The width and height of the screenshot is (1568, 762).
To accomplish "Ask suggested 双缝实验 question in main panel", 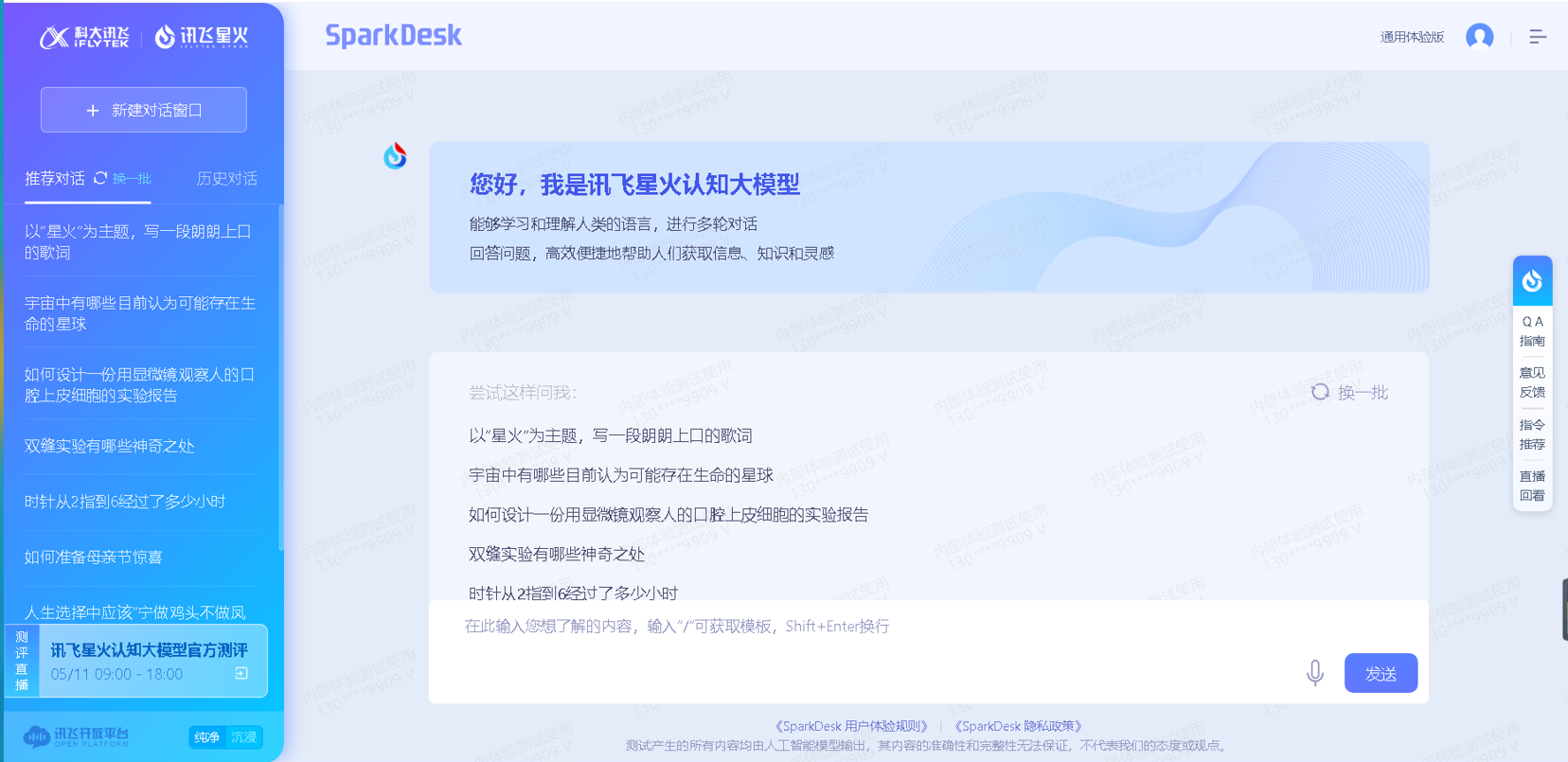I will coord(557,555).
